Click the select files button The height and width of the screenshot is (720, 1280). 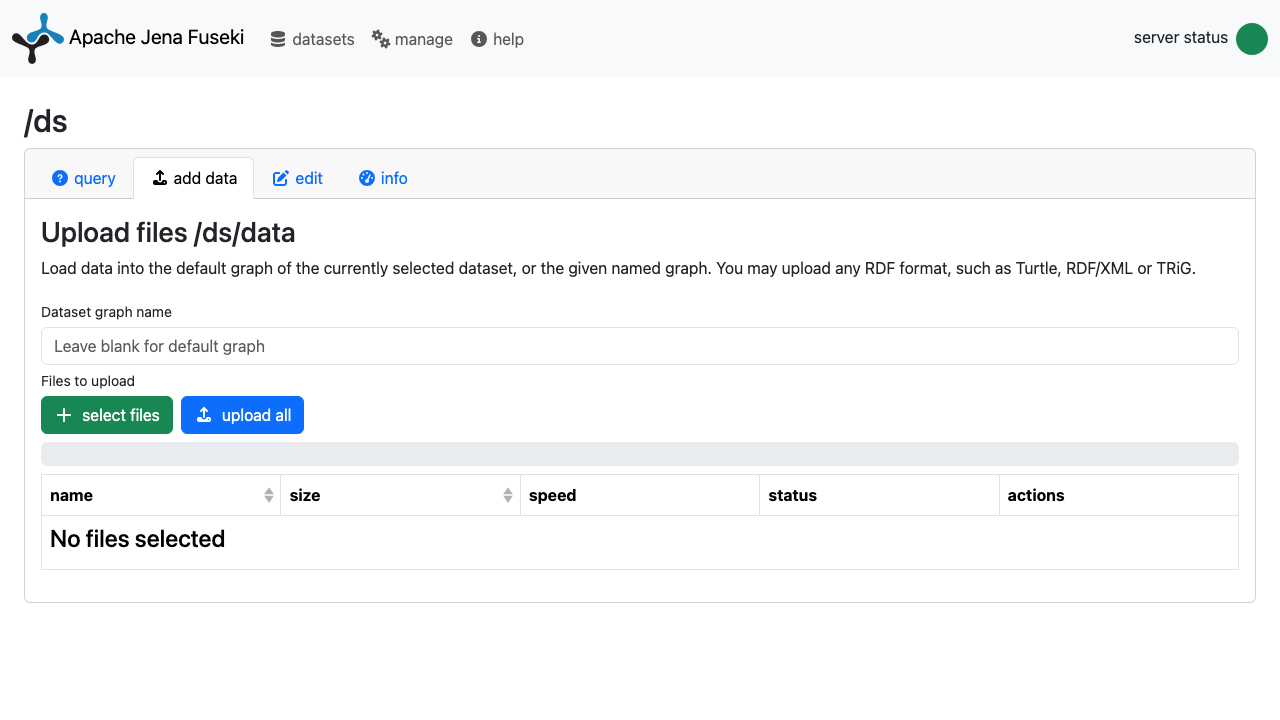coord(107,415)
